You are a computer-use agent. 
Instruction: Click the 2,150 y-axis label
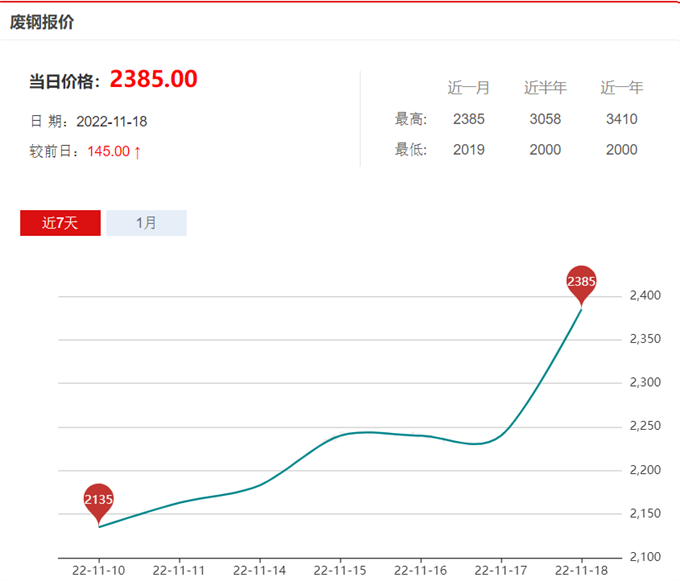(645, 514)
